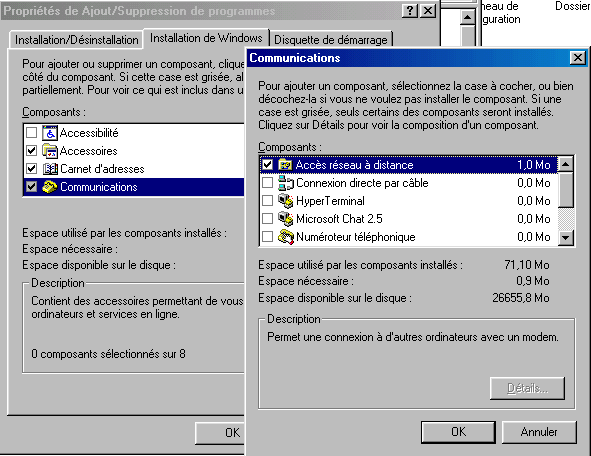Click the greyed-out Détails button
The height and width of the screenshot is (456, 591).
527,388
